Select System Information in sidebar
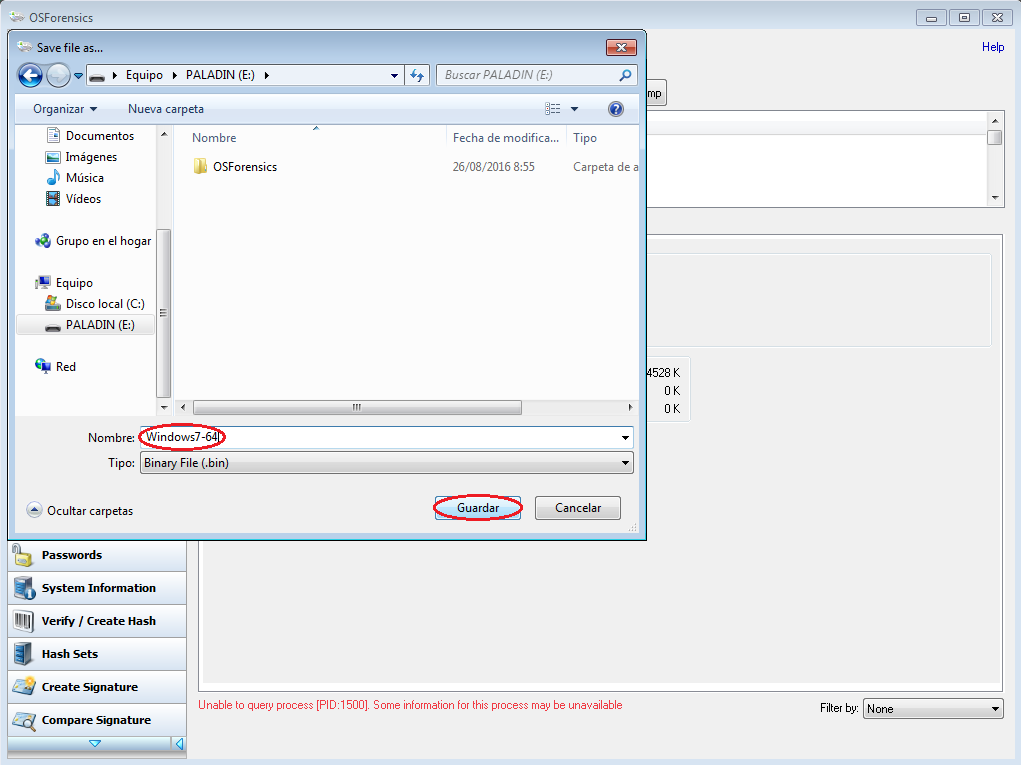 click(98, 588)
